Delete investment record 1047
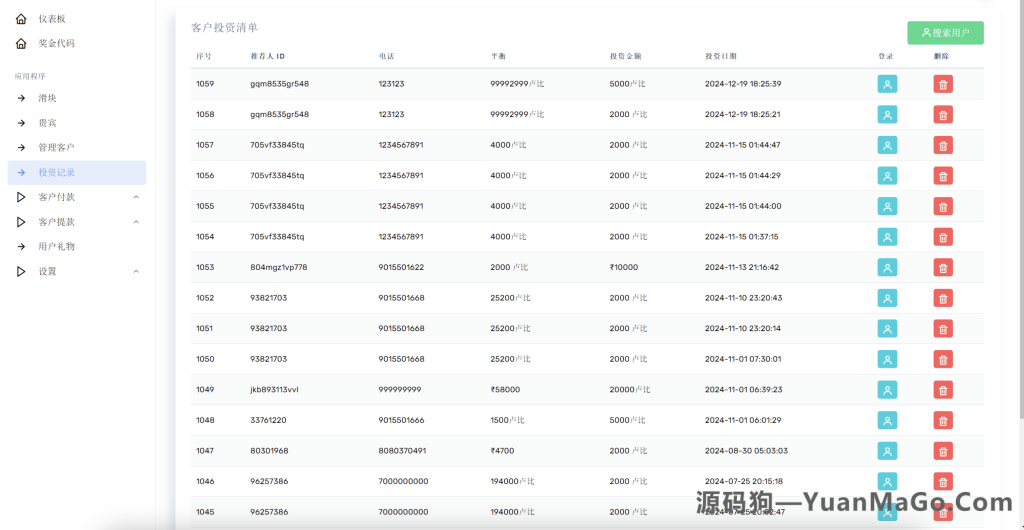This screenshot has width=1024, height=530. coord(943,451)
